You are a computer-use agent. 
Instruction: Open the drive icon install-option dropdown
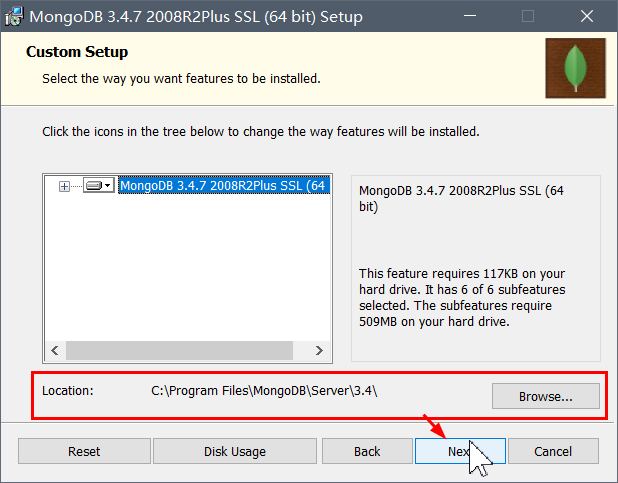click(x=99, y=185)
